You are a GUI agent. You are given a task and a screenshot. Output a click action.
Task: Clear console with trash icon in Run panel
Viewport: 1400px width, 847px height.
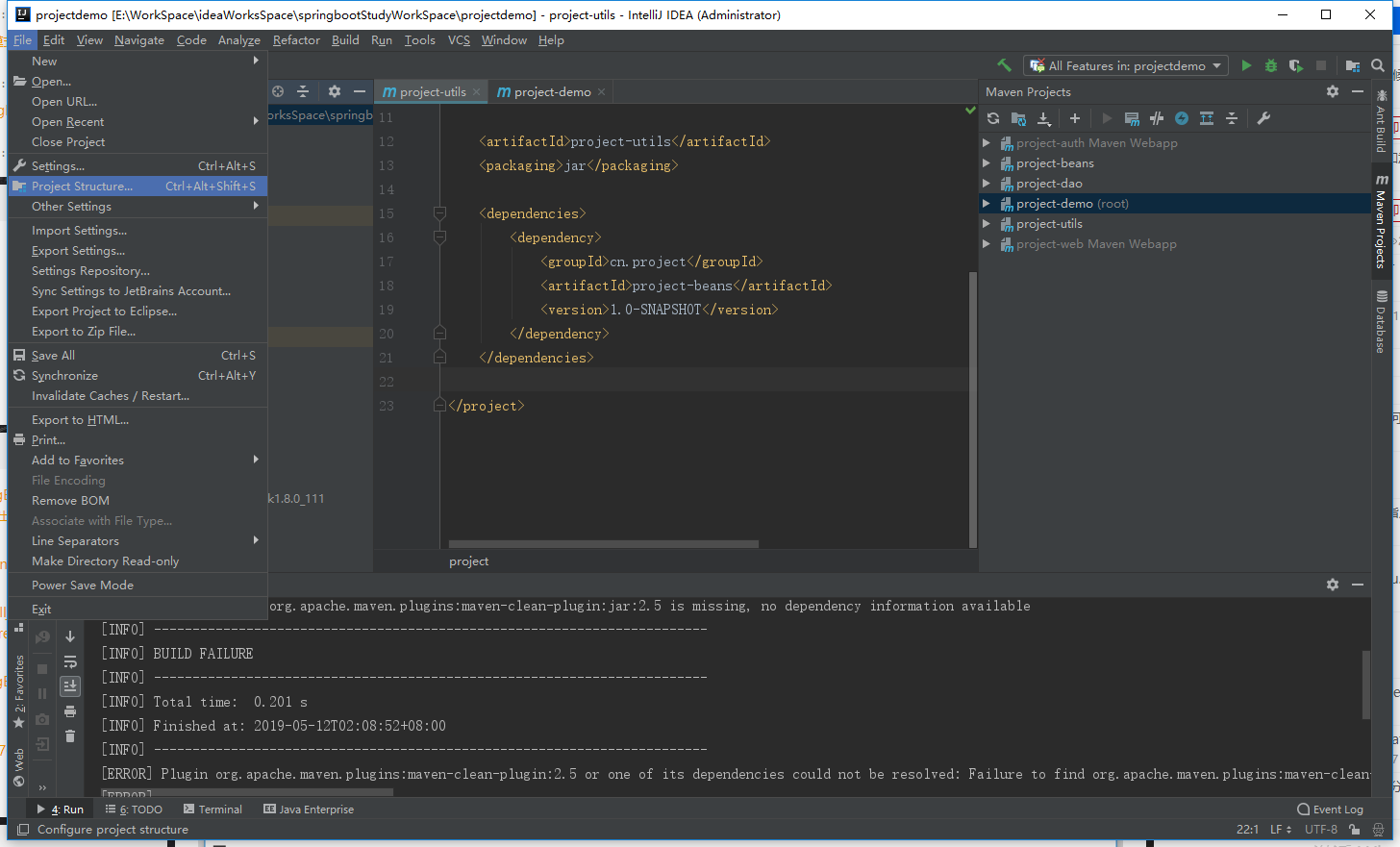tap(70, 736)
